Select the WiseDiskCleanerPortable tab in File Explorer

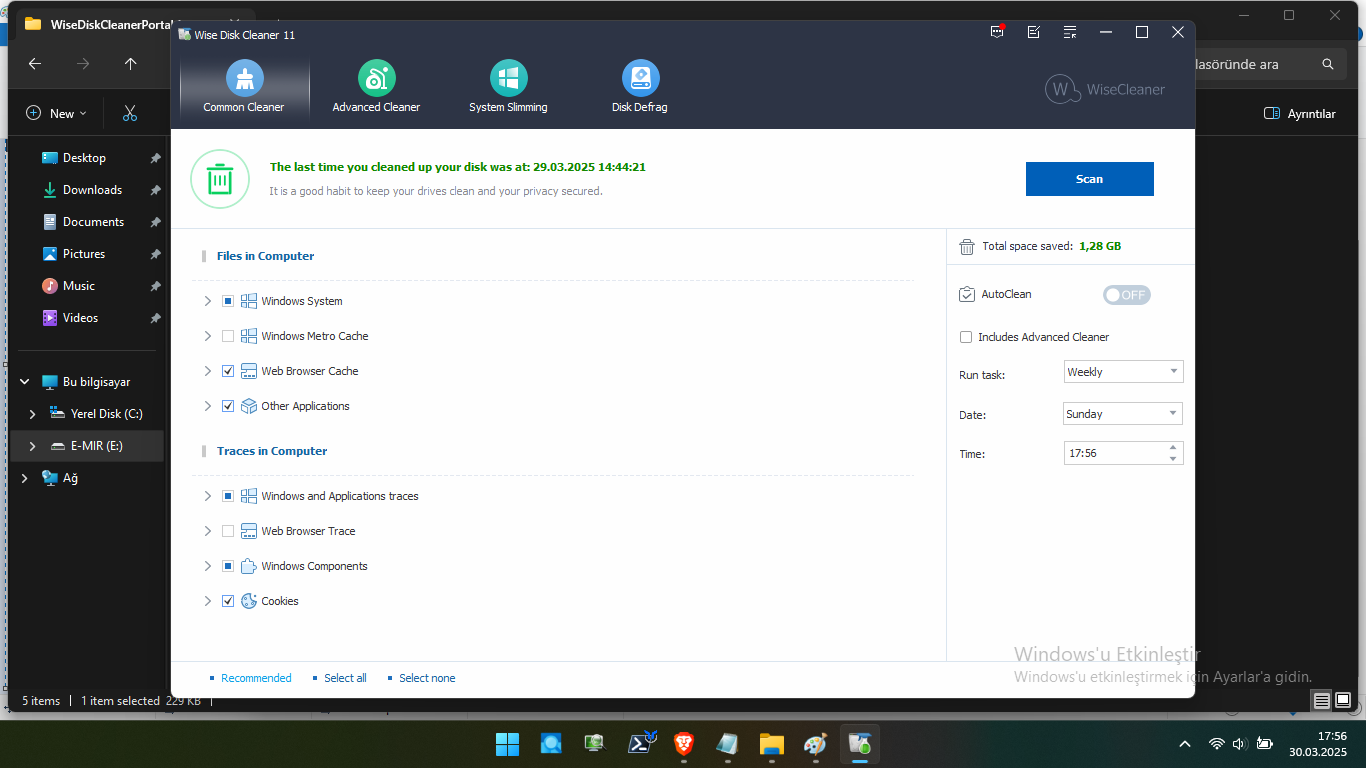[98, 24]
